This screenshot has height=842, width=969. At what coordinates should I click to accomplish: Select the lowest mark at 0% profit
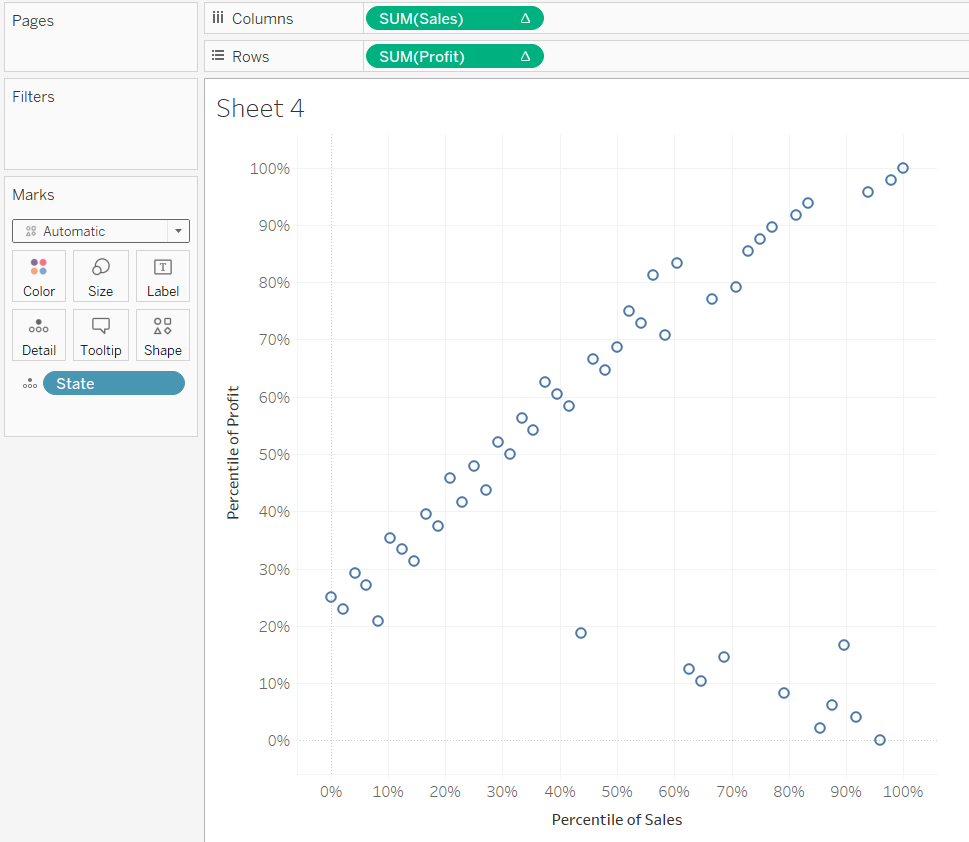pos(880,740)
